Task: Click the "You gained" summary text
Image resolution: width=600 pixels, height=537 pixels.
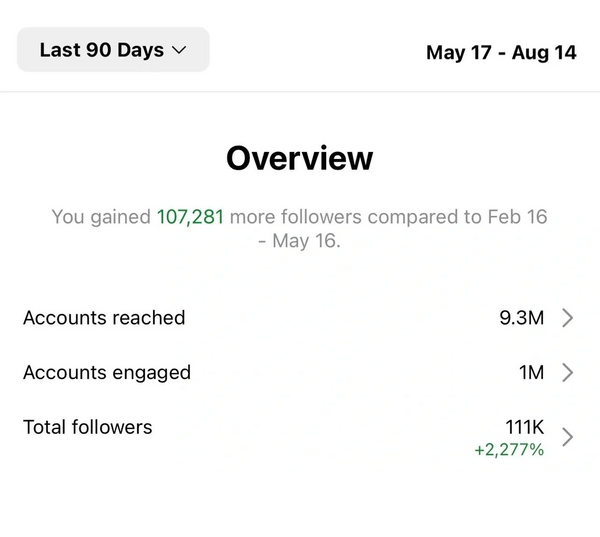Action: 101,216
